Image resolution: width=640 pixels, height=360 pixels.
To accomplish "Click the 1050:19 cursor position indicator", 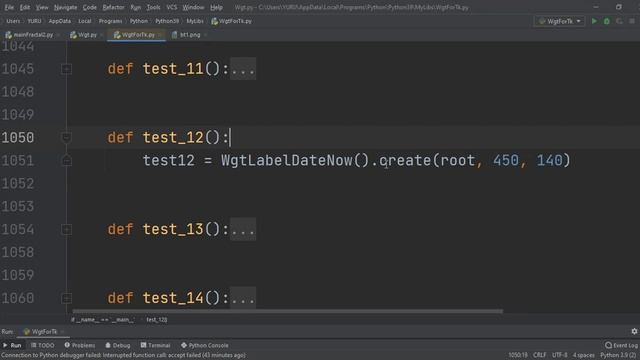I will (x=518, y=355).
